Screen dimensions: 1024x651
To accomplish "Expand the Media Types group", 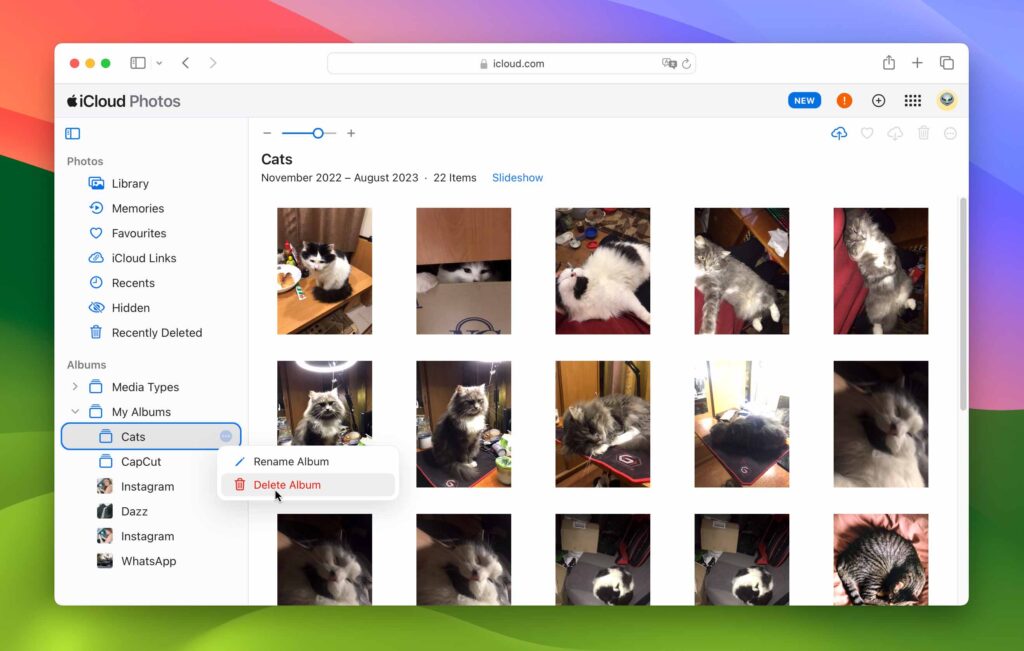I will [x=75, y=387].
